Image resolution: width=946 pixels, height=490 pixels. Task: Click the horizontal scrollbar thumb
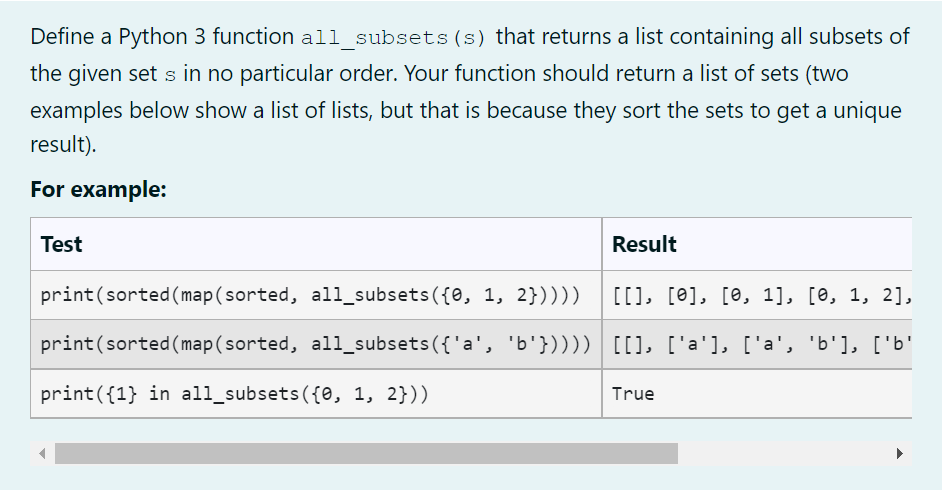pyautogui.click(x=366, y=453)
